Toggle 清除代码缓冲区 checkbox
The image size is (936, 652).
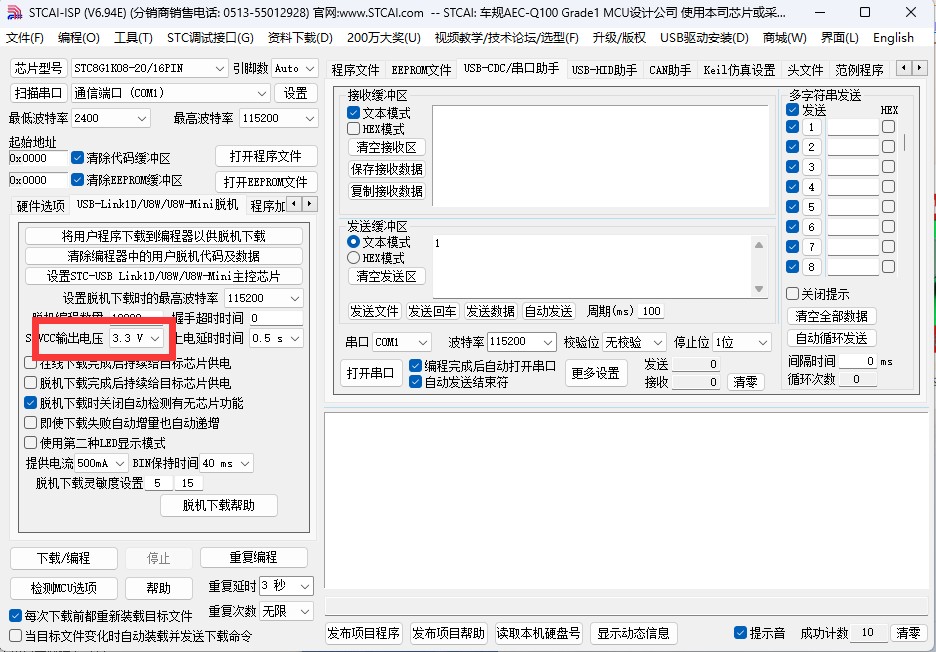coord(77,158)
